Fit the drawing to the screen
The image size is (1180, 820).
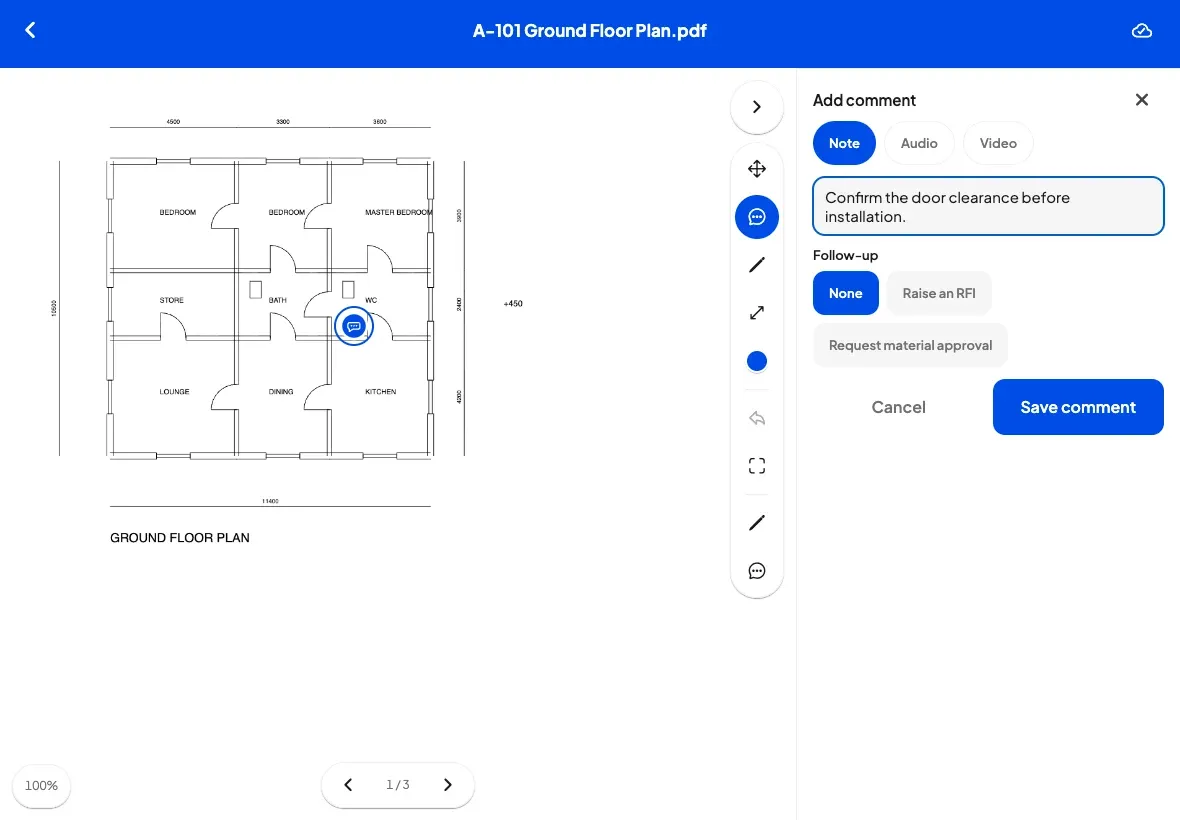point(757,466)
